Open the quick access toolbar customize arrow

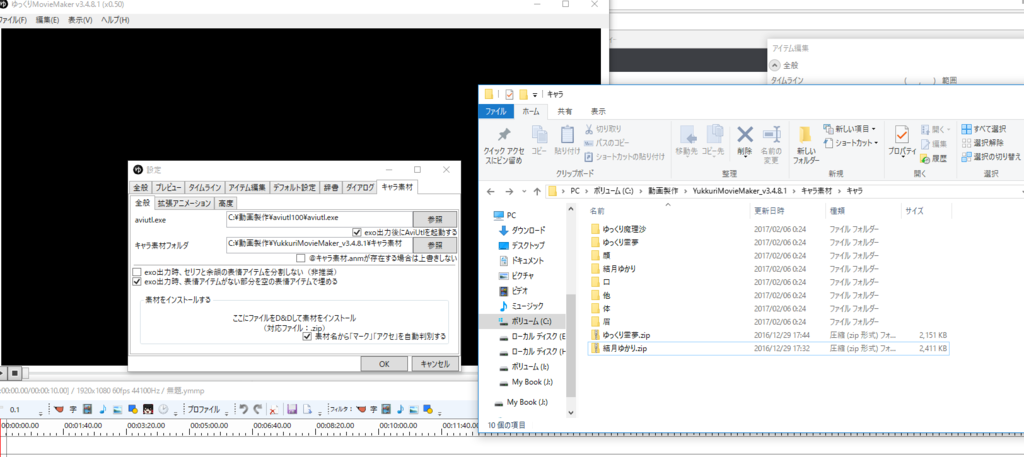(535, 95)
